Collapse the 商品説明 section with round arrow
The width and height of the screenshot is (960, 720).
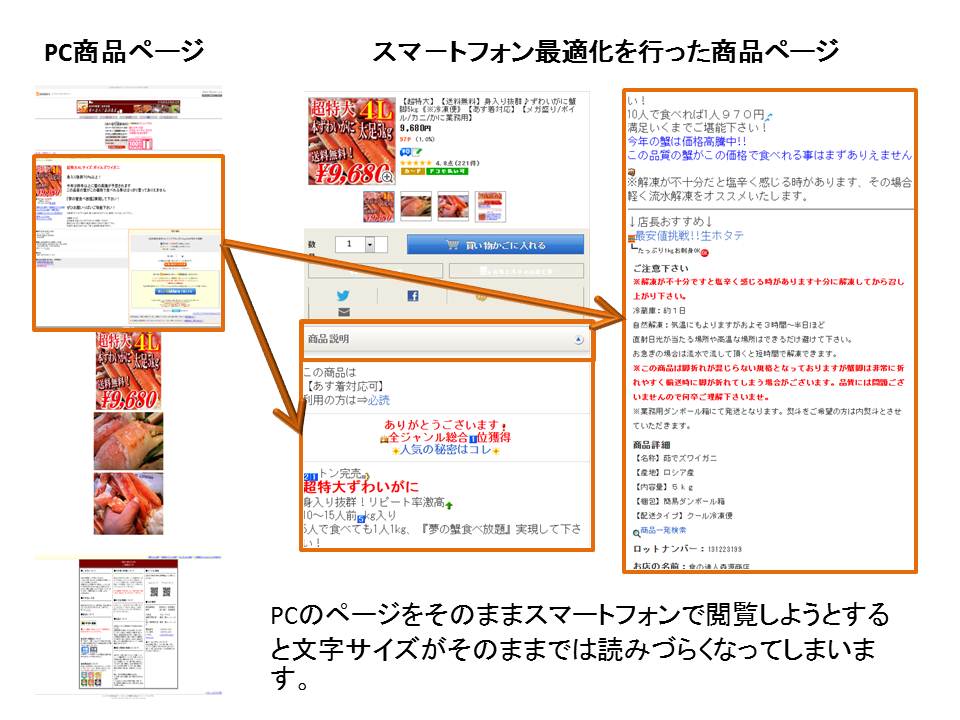(x=578, y=340)
